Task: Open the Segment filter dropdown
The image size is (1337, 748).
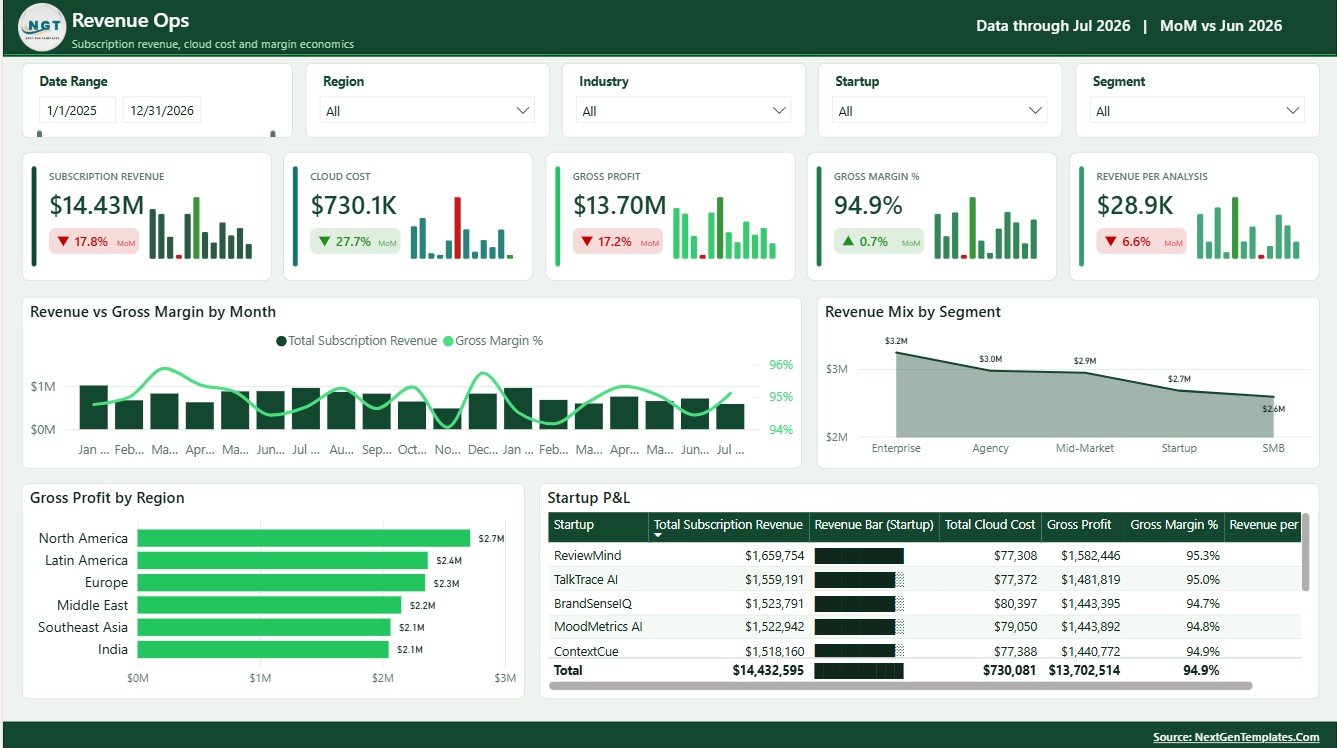Action: [x=1198, y=111]
